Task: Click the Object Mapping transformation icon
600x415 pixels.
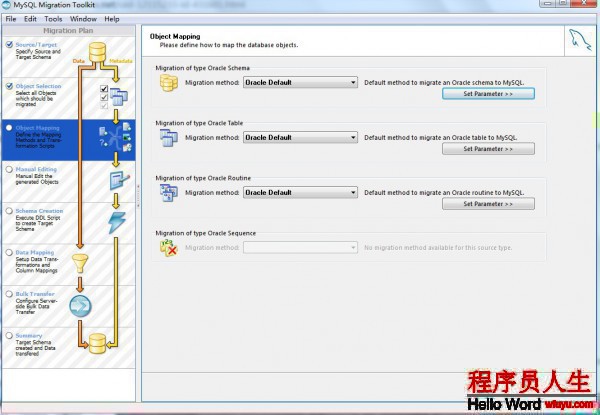Action: coord(116,137)
